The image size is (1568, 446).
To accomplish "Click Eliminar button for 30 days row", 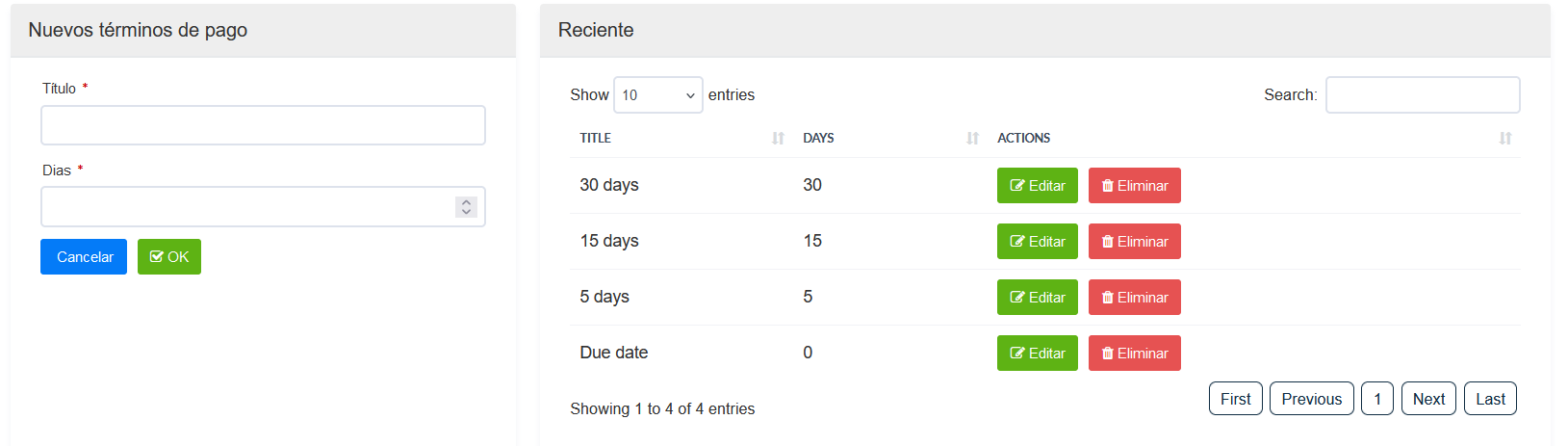I will point(1134,186).
